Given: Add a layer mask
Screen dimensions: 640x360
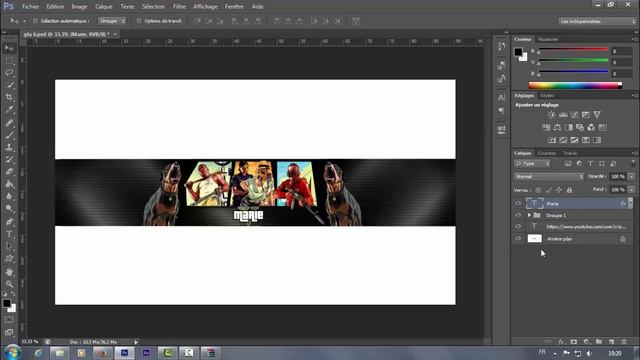Looking at the screenshot, I should point(574,342).
